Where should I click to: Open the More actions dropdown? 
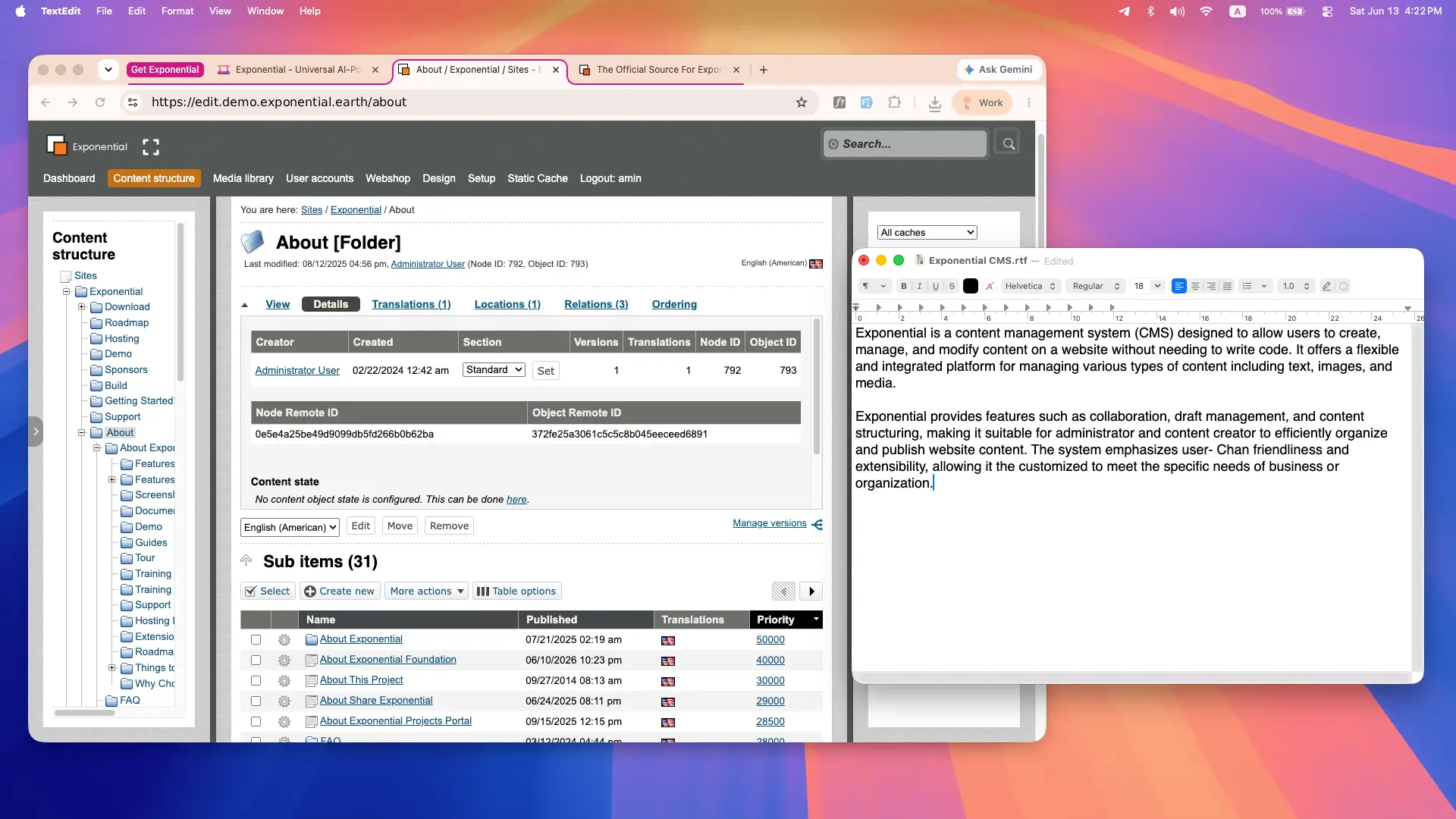click(x=428, y=591)
